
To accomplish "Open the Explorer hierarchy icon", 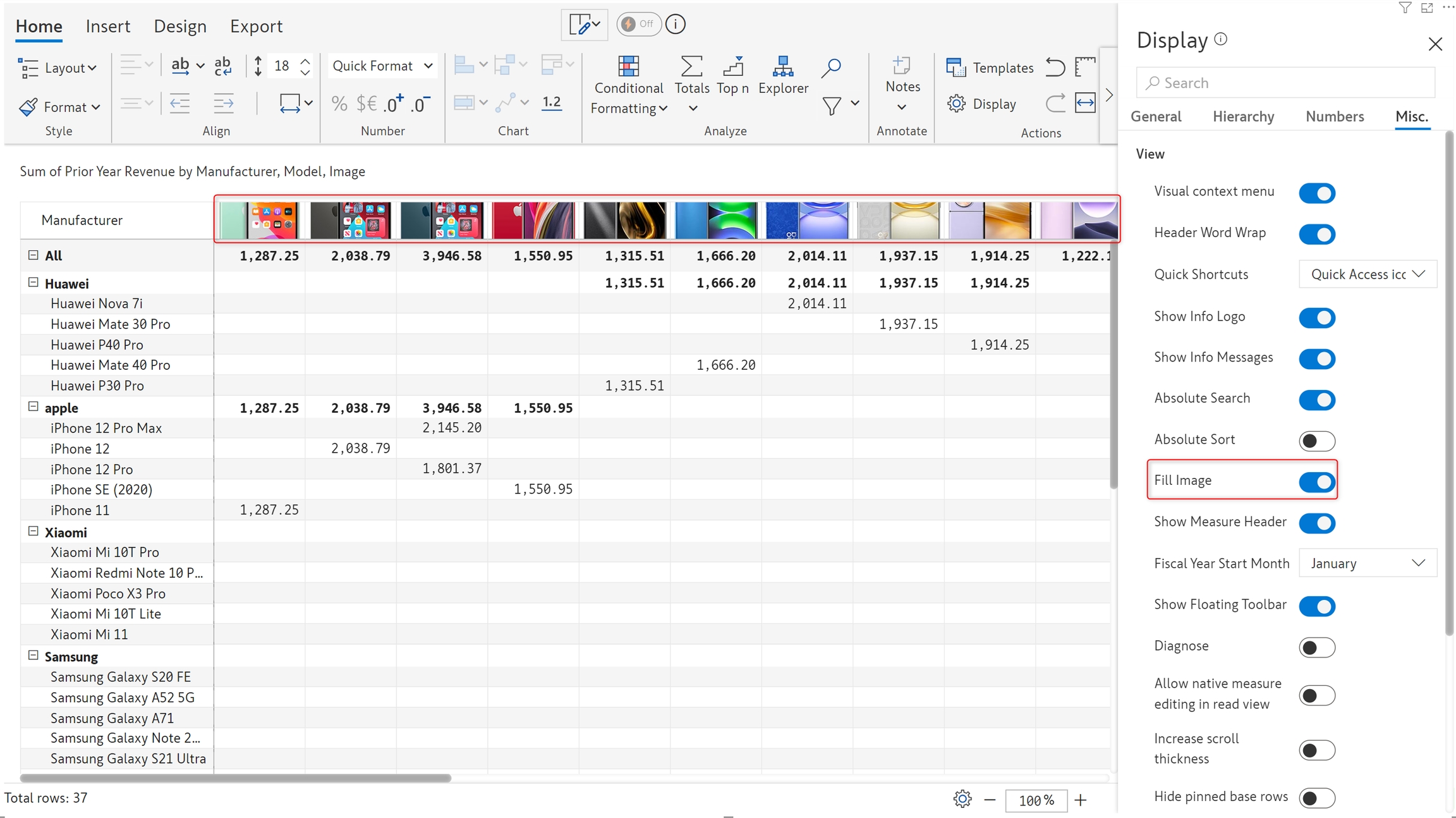I will coord(783,66).
